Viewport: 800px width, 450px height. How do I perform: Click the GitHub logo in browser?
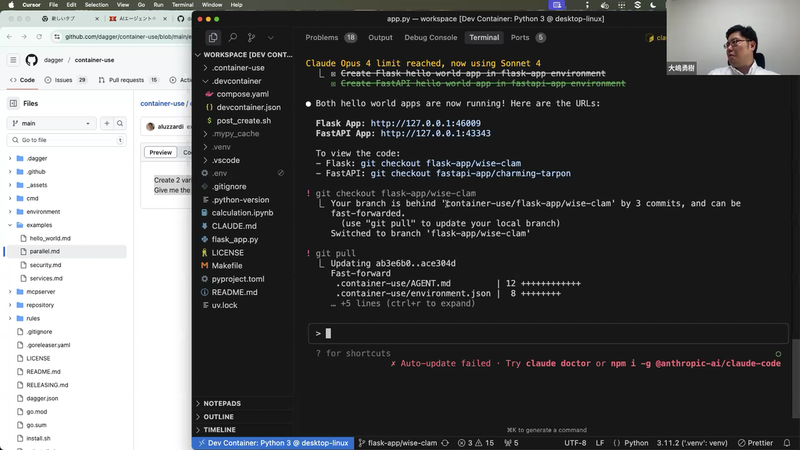click(x=32, y=60)
